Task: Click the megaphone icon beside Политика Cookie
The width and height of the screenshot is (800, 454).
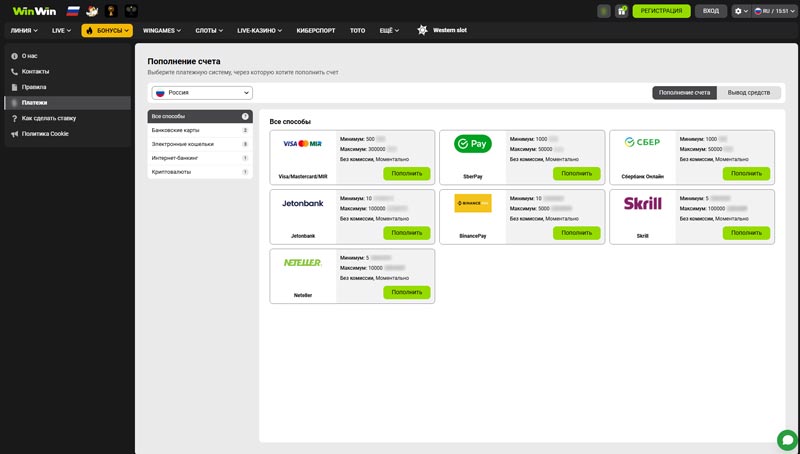Action: coord(14,134)
